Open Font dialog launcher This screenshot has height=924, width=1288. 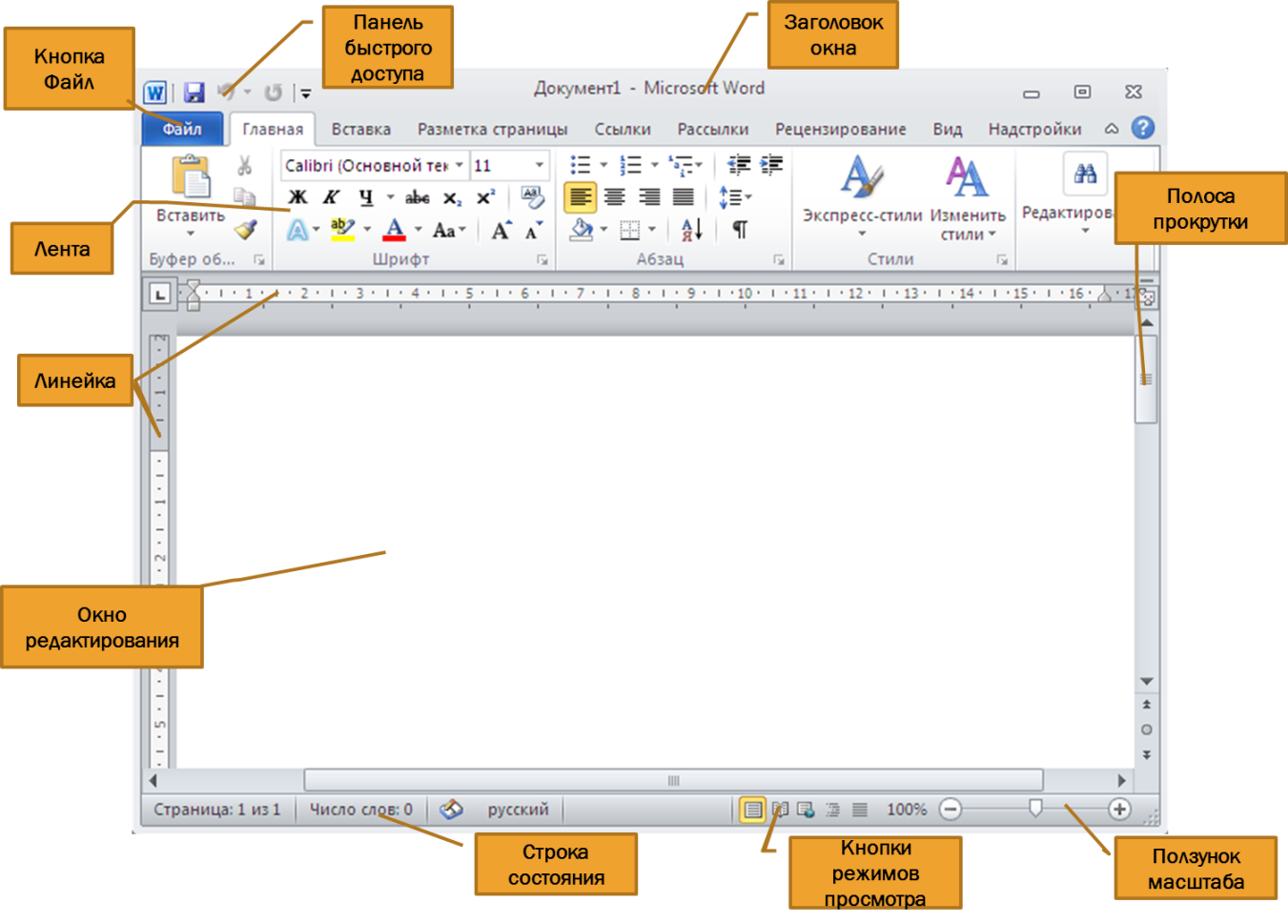(x=542, y=259)
